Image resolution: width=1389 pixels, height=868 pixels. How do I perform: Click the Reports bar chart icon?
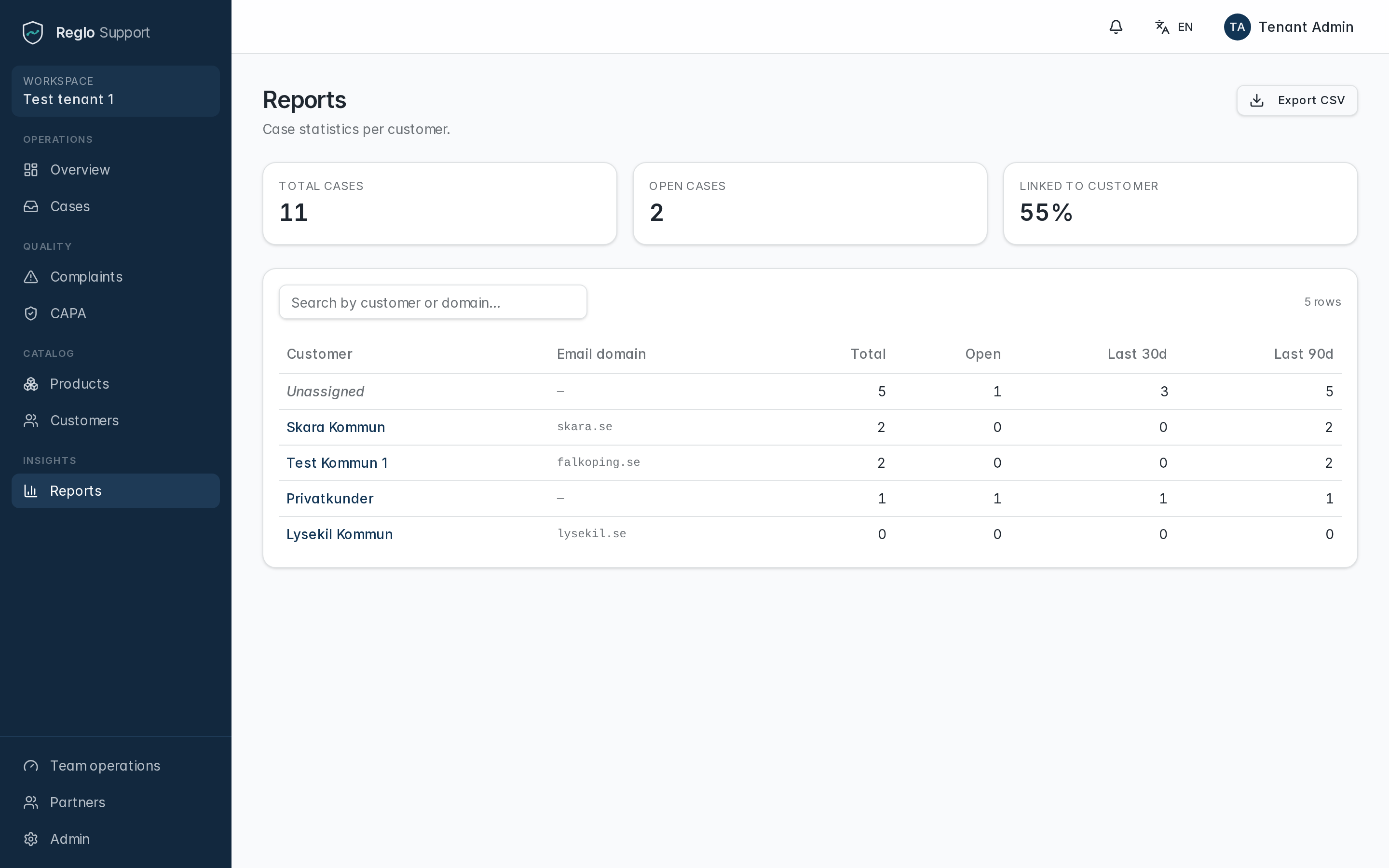pyautogui.click(x=31, y=491)
